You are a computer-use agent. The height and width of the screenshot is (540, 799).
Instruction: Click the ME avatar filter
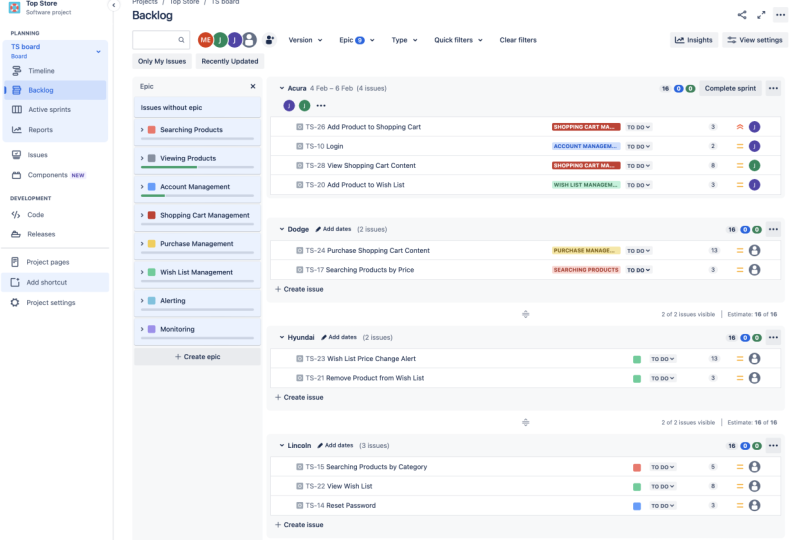205,40
